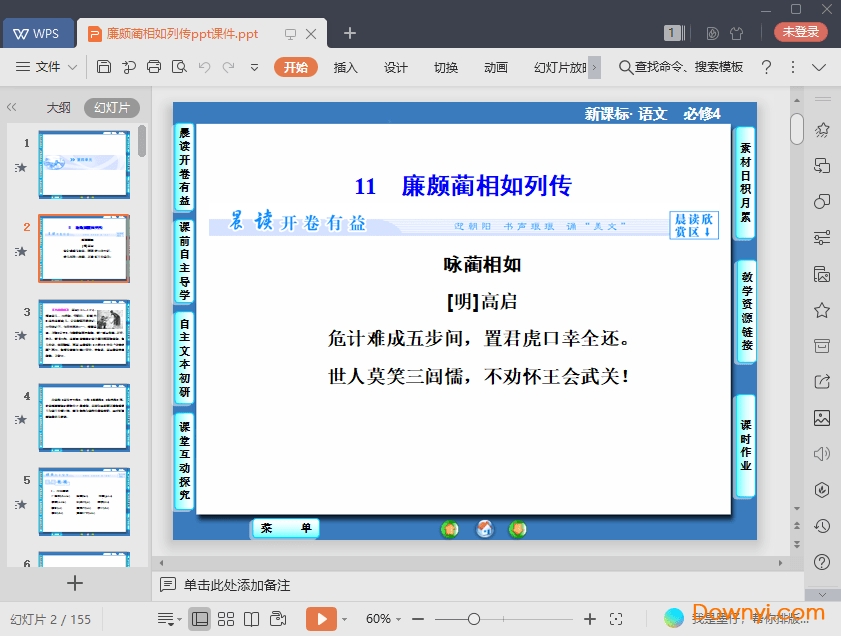Start the slideshow from the status bar play icon
Viewport: 841px width, 636px height.
point(321,618)
